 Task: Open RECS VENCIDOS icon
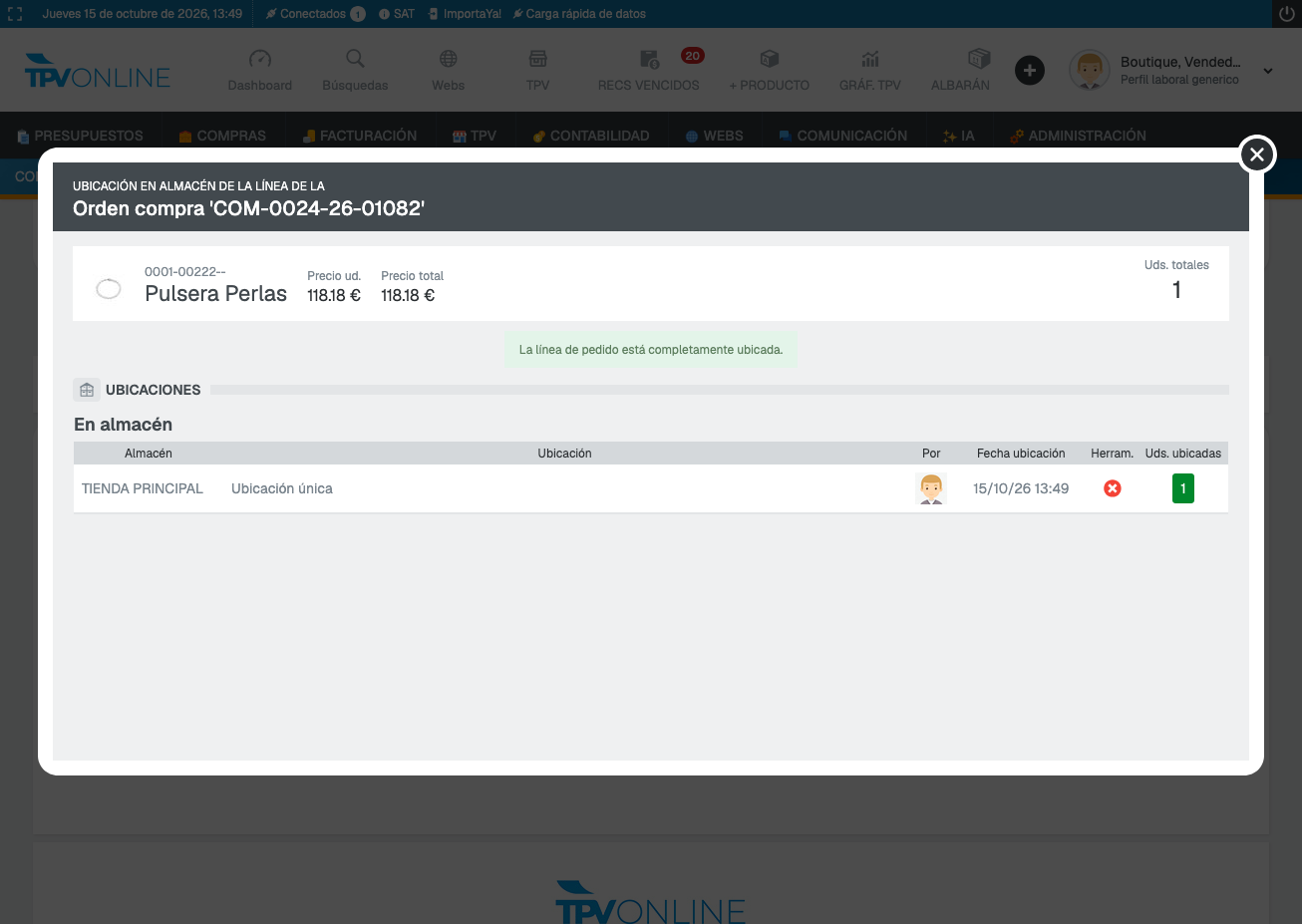pyautogui.click(x=649, y=59)
